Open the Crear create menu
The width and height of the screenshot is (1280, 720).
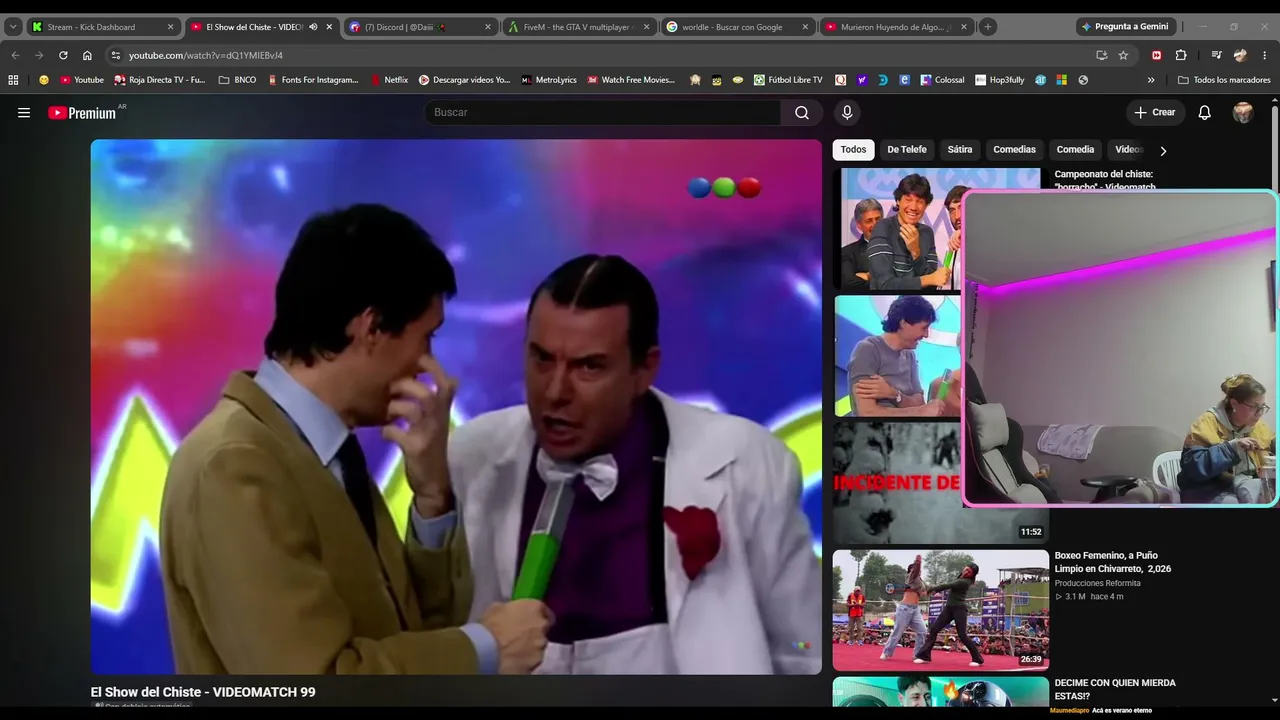point(1155,113)
